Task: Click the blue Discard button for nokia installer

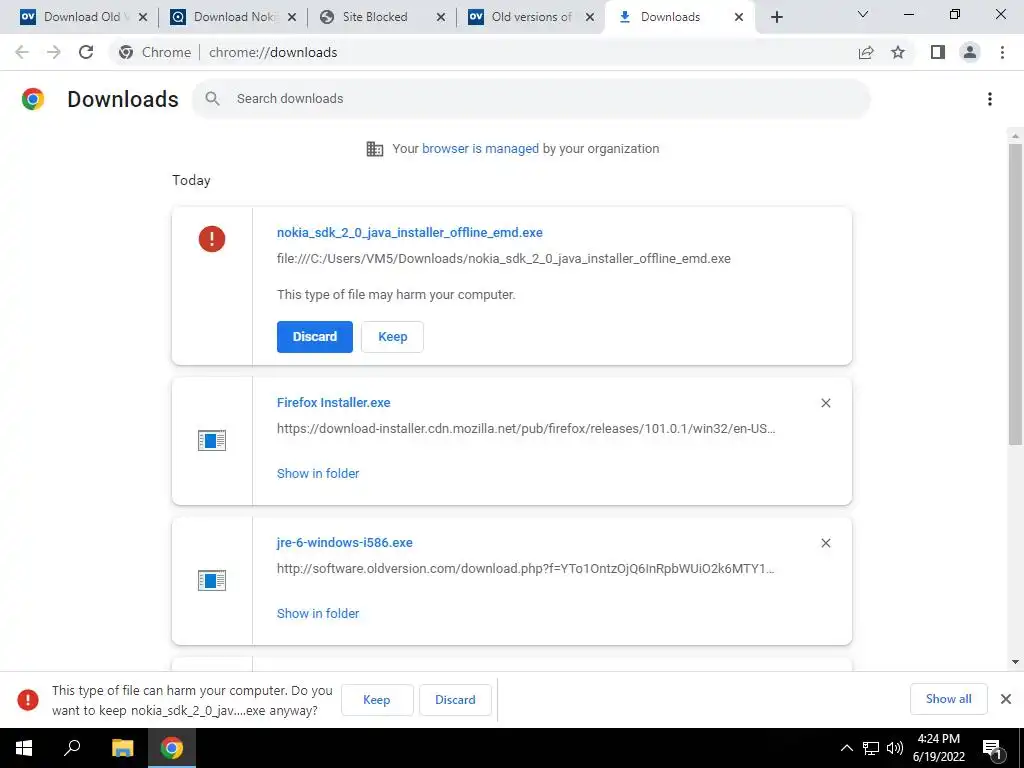Action: tap(315, 337)
